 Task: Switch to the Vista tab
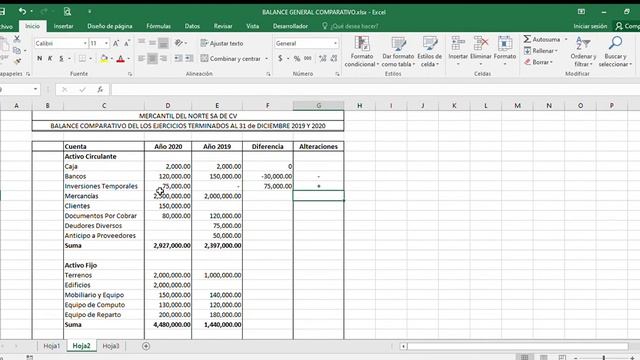pos(252,26)
